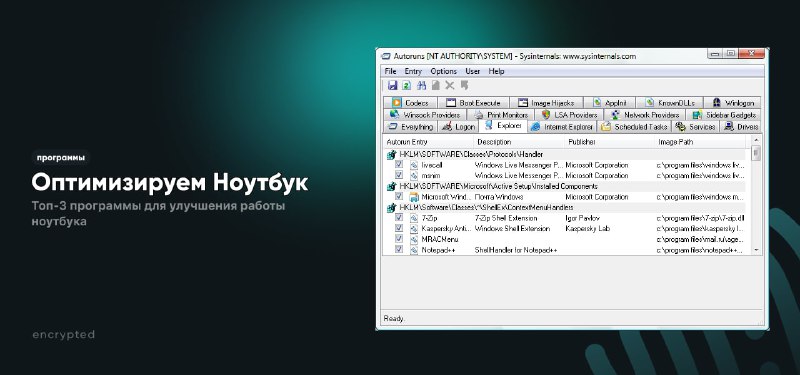Switch to the AppInit tab
The width and height of the screenshot is (800, 375).
(609, 103)
